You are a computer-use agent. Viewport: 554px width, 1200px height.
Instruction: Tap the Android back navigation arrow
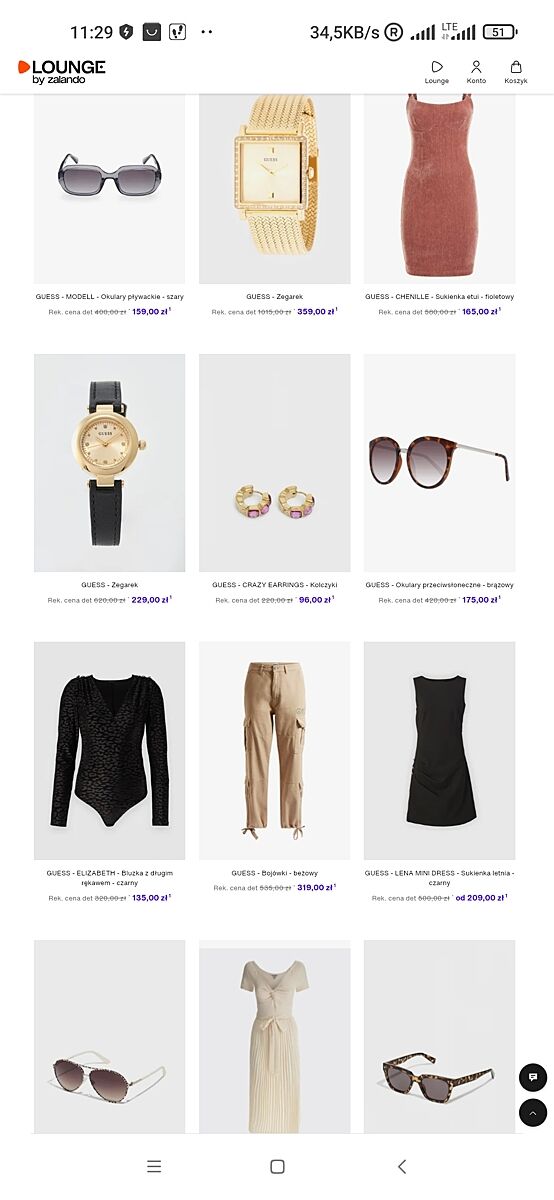(x=402, y=1166)
